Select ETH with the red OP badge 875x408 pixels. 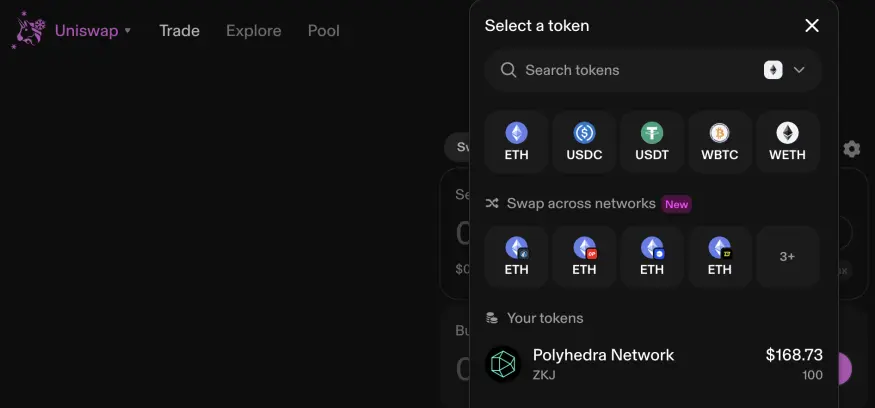coord(584,257)
